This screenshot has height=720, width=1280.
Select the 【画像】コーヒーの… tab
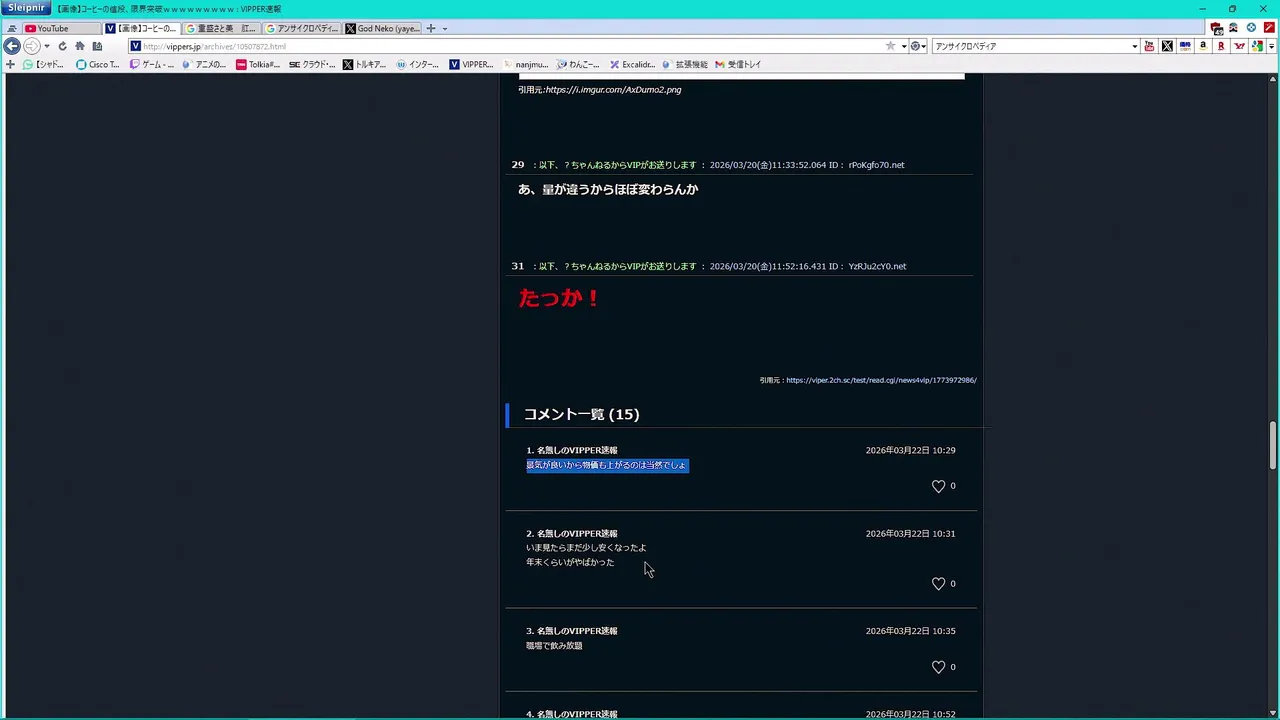pyautogui.click(x=142, y=28)
